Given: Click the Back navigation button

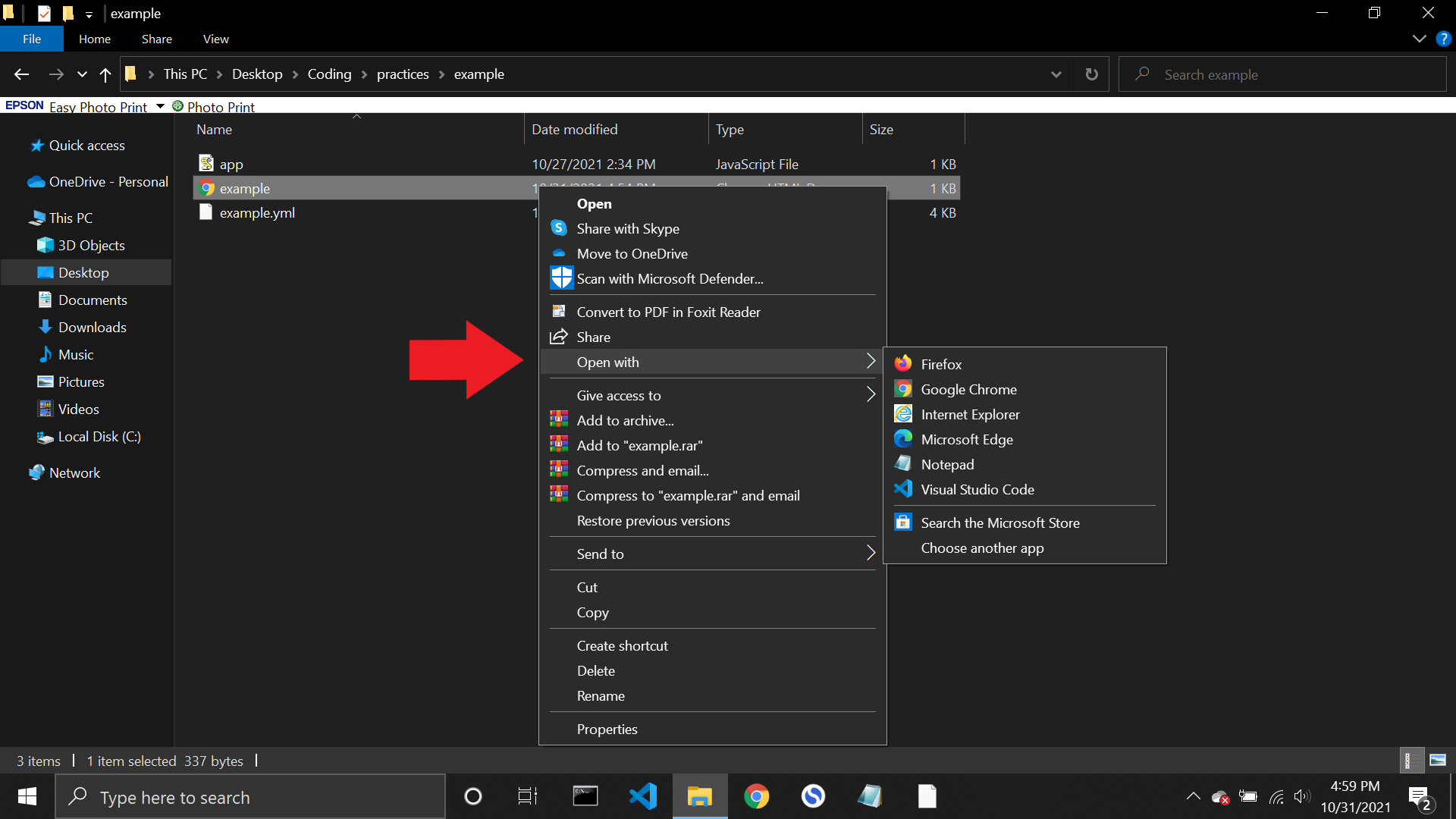Looking at the screenshot, I should point(20,74).
